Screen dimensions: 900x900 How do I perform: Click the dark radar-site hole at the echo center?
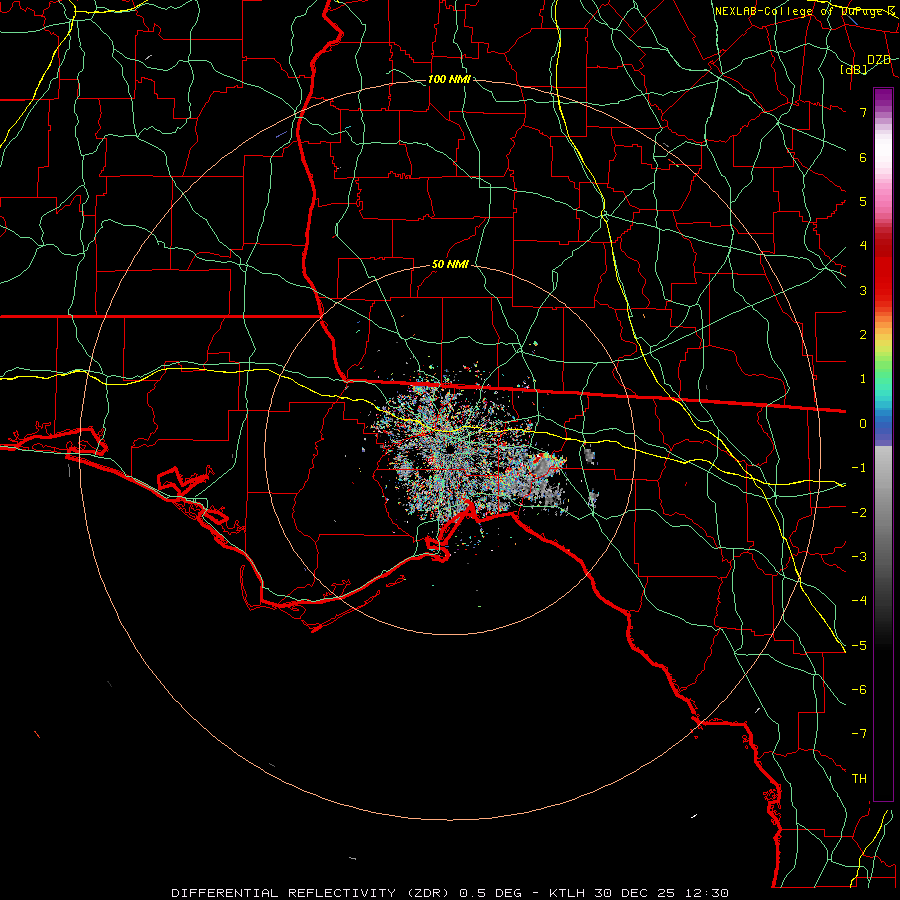(449, 449)
